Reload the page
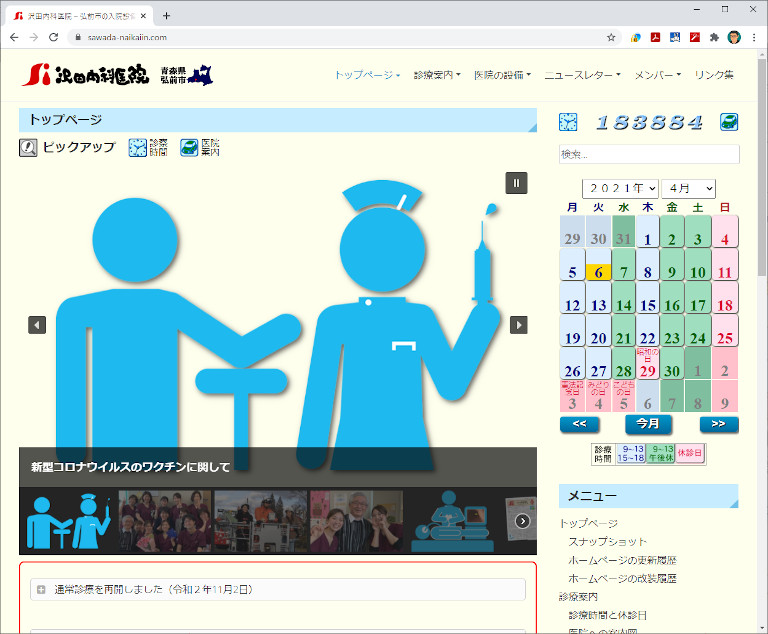768x634 pixels. [x=53, y=37]
